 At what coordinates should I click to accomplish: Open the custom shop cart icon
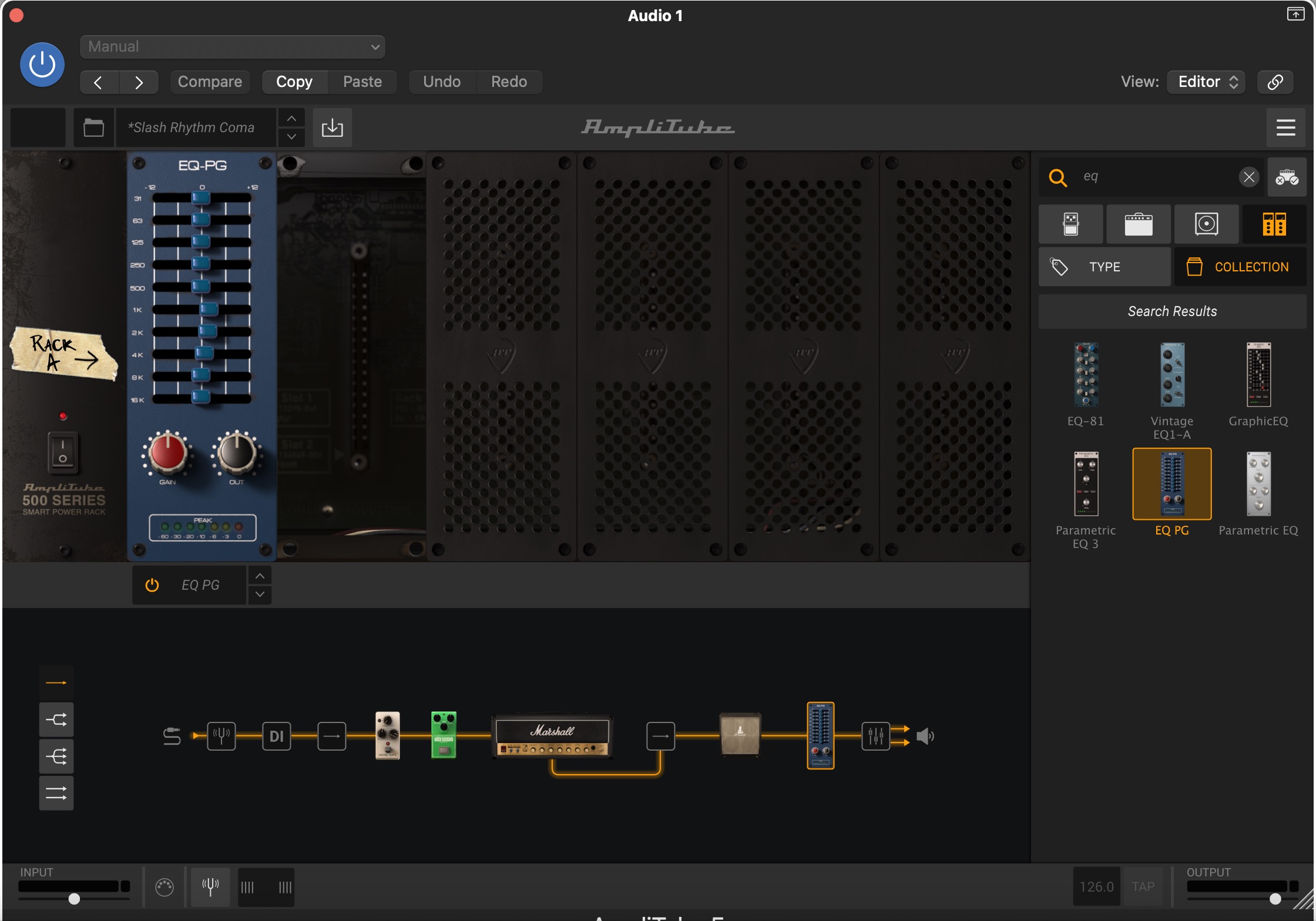[x=1287, y=177]
